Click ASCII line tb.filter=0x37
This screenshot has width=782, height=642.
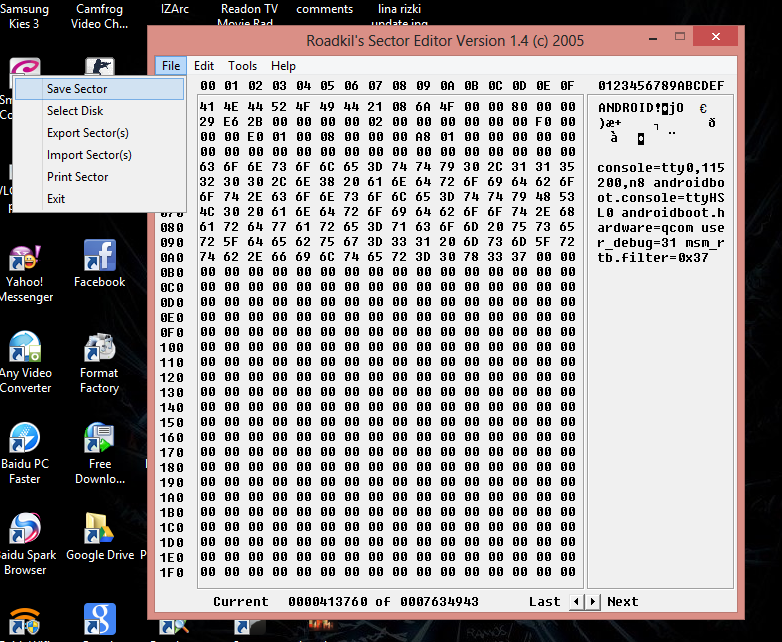(653, 257)
